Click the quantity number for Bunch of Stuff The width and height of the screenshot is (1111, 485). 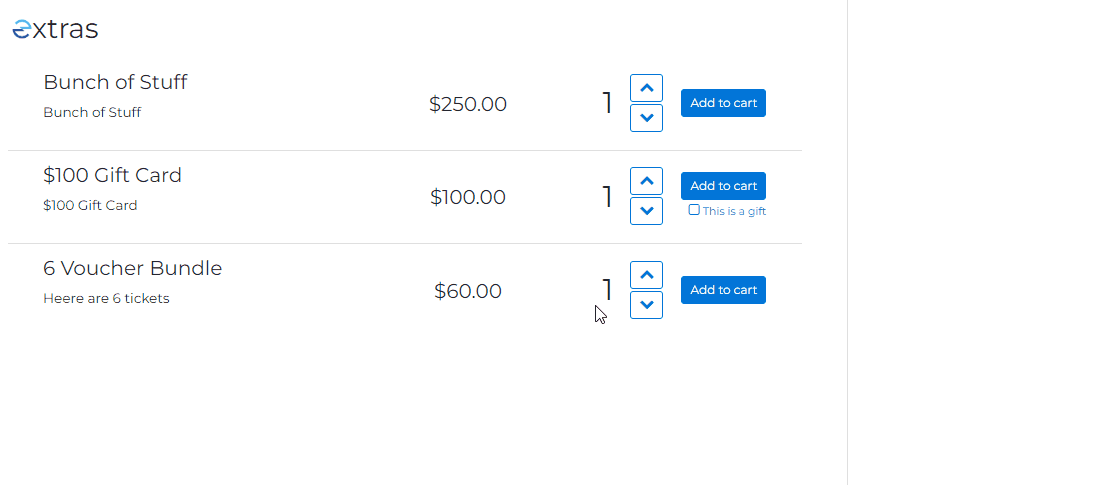click(607, 103)
